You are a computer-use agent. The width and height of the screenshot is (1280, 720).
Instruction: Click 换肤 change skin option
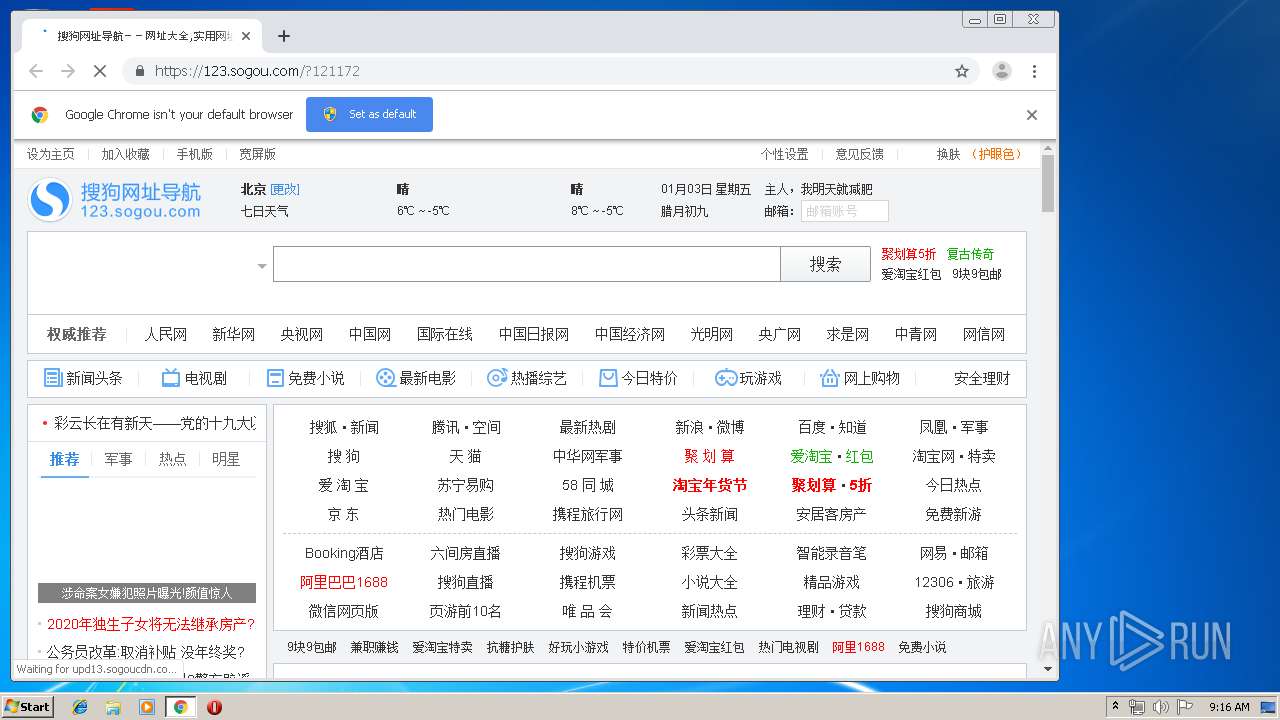pos(948,154)
